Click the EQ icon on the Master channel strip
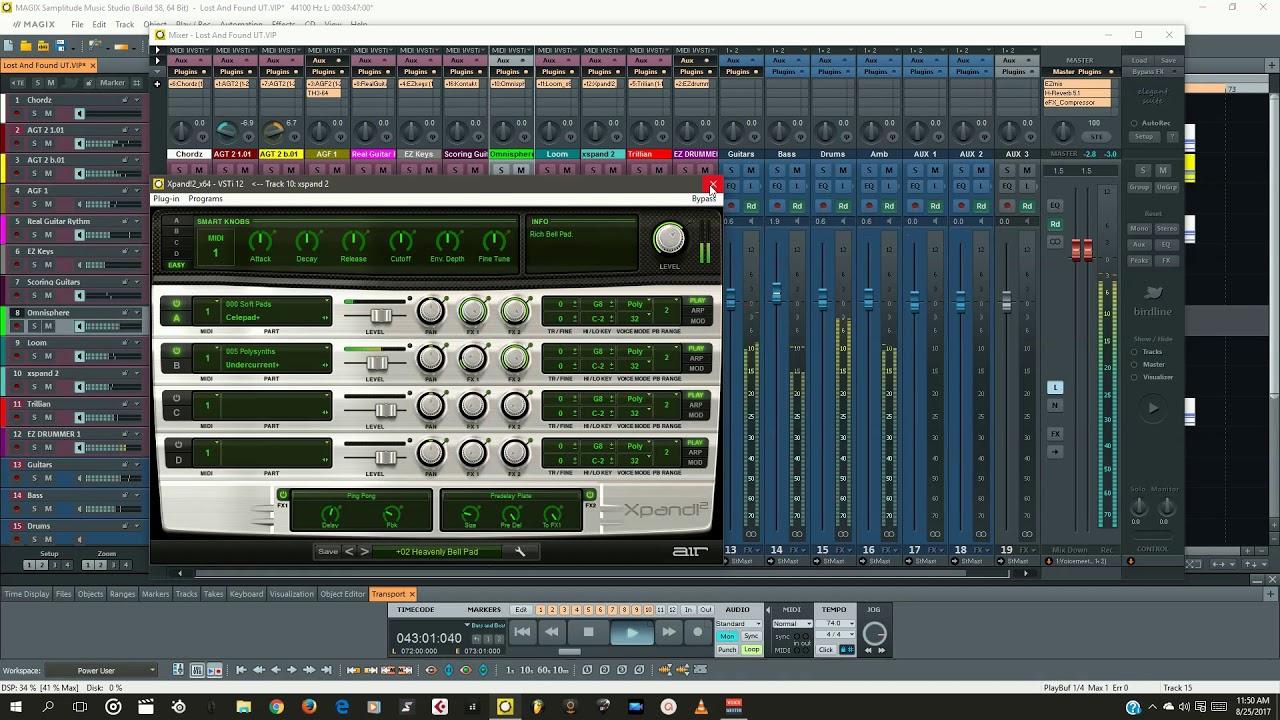This screenshot has height=720, width=1280. (x=1055, y=206)
